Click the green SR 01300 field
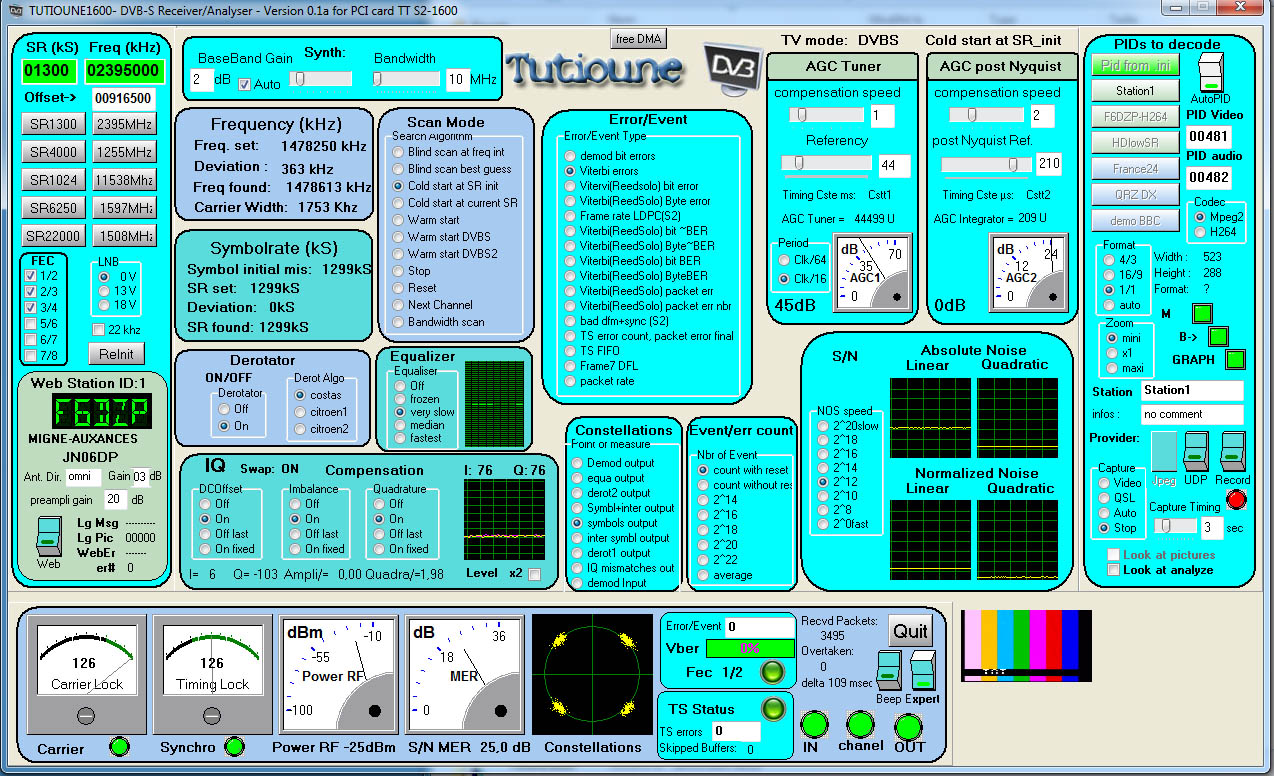The height and width of the screenshot is (776, 1274). (49, 70)
